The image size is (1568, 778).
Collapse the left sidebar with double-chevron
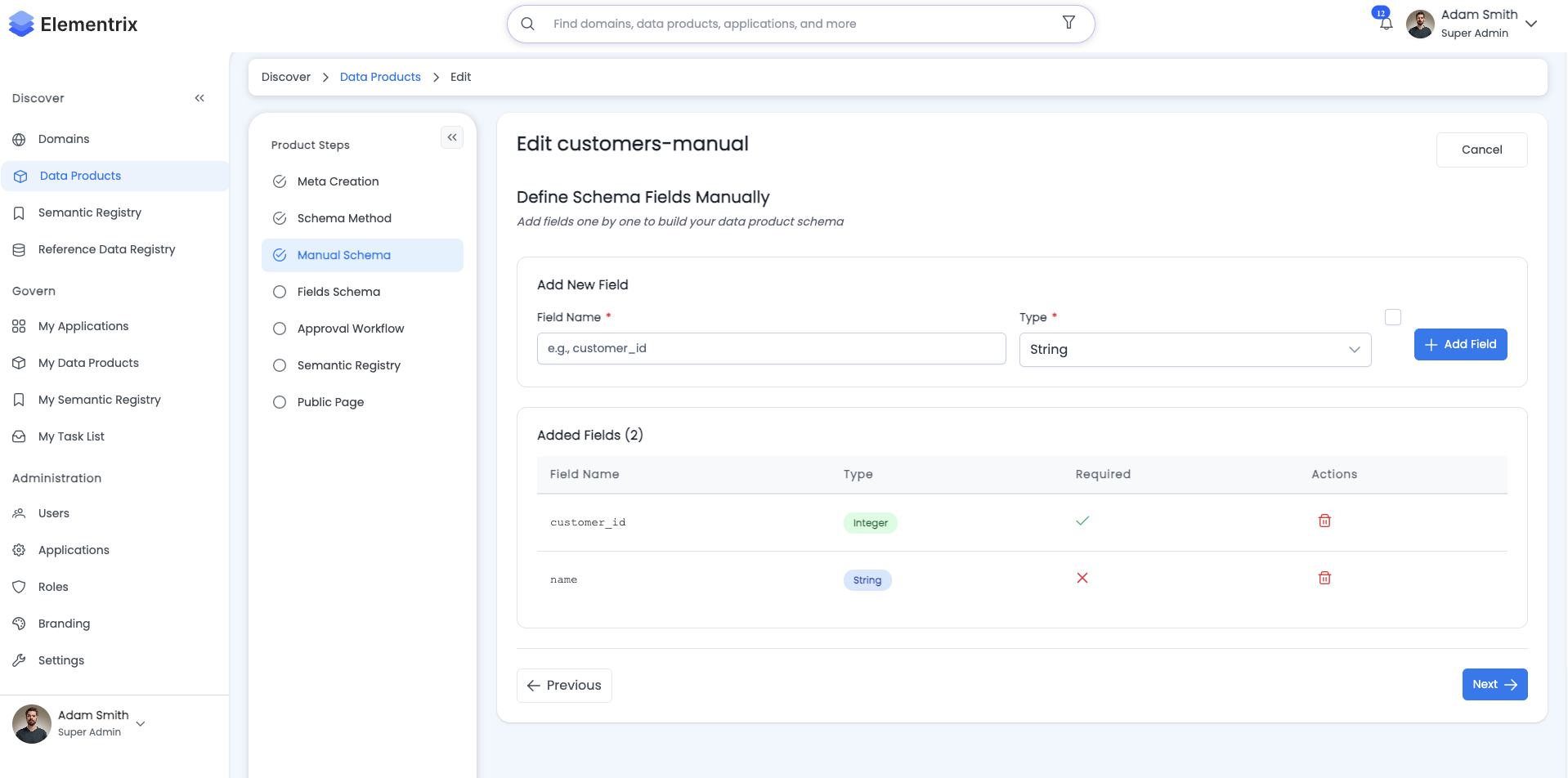coord(199,98)
